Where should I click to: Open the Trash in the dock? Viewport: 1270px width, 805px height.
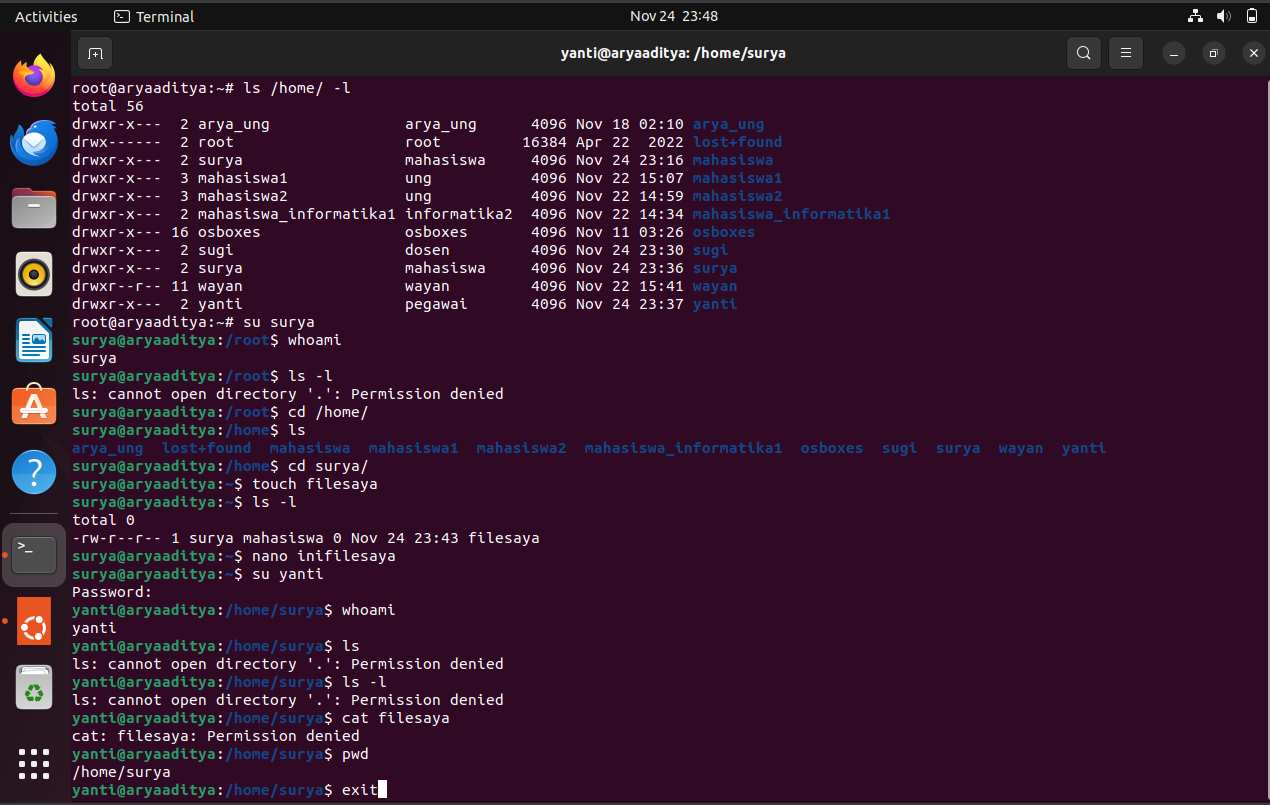[34, 687]
